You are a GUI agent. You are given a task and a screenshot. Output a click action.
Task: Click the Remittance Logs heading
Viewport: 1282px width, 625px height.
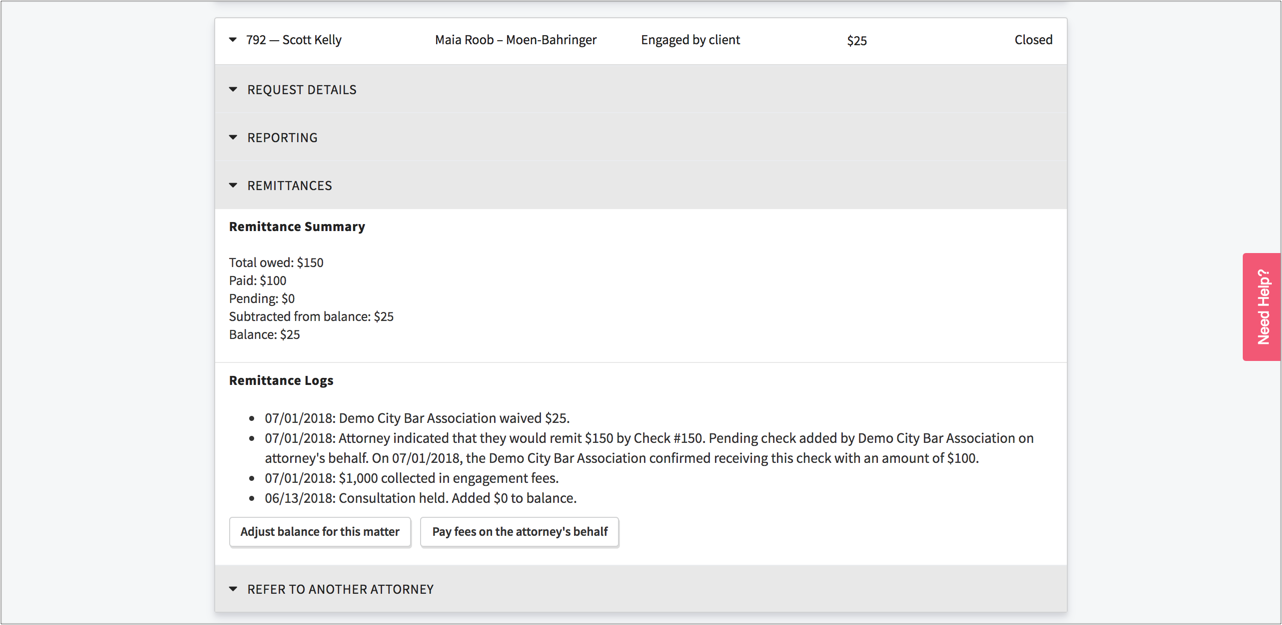click(281, 381)
